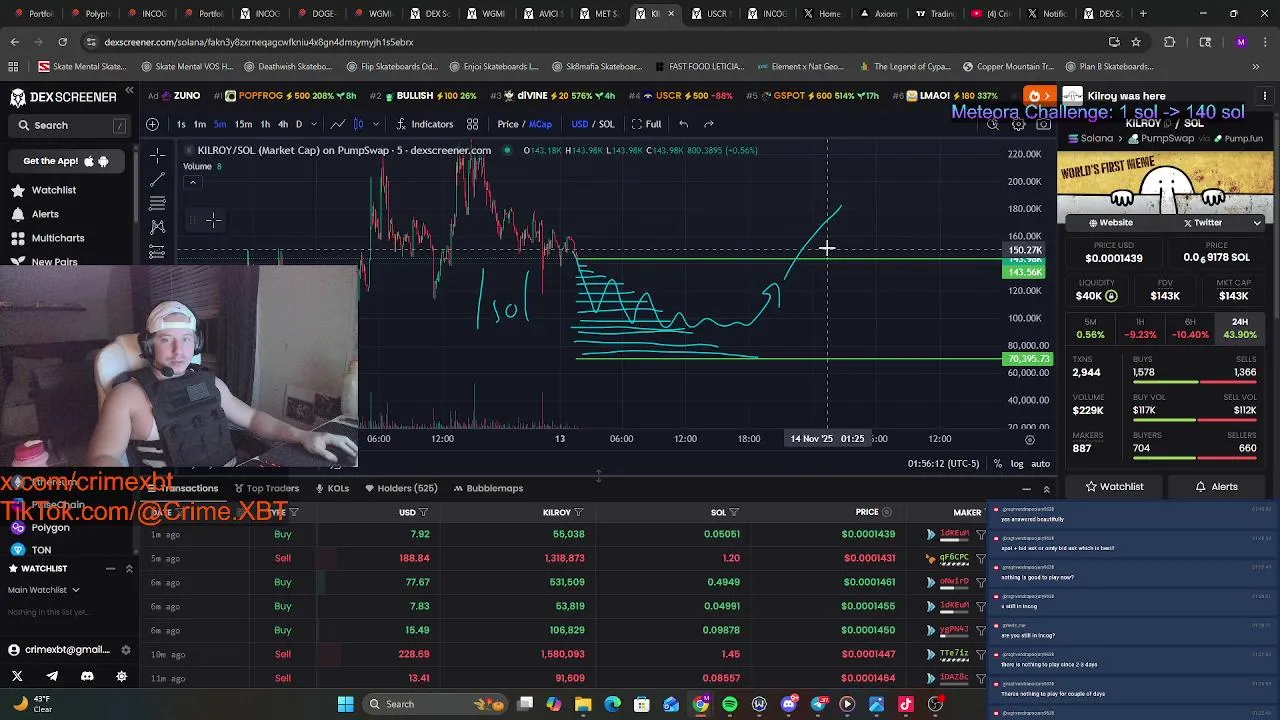Click the Redo arrow in chart toolbar
1280x720 pixels.
coord(709,124)
